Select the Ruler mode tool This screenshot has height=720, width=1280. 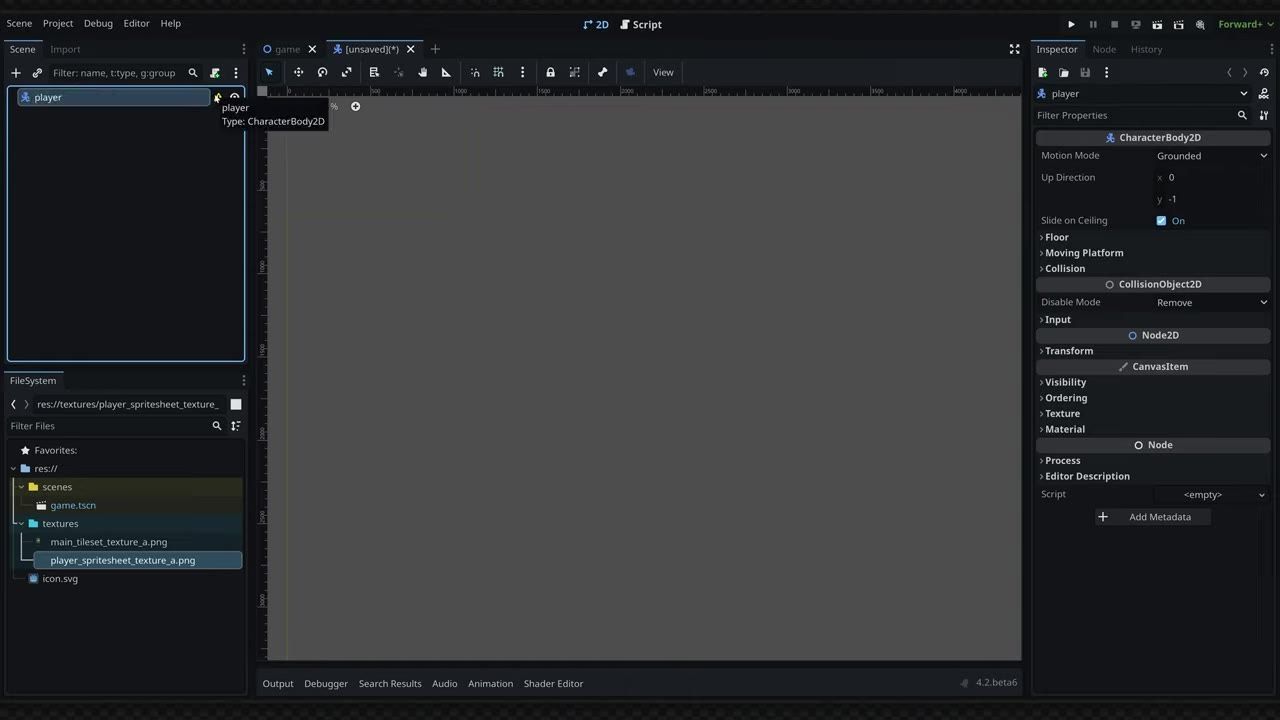coord(446,72)
